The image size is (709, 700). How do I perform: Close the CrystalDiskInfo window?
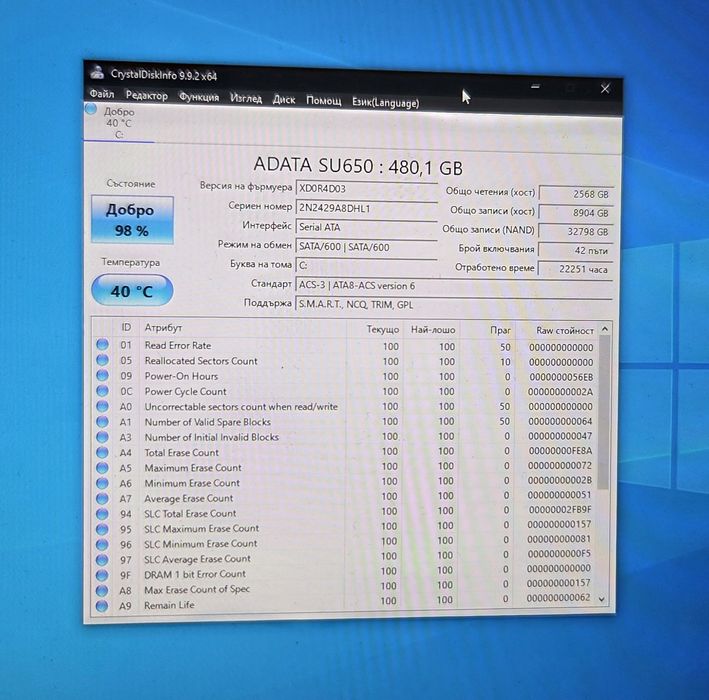[605, 89]
